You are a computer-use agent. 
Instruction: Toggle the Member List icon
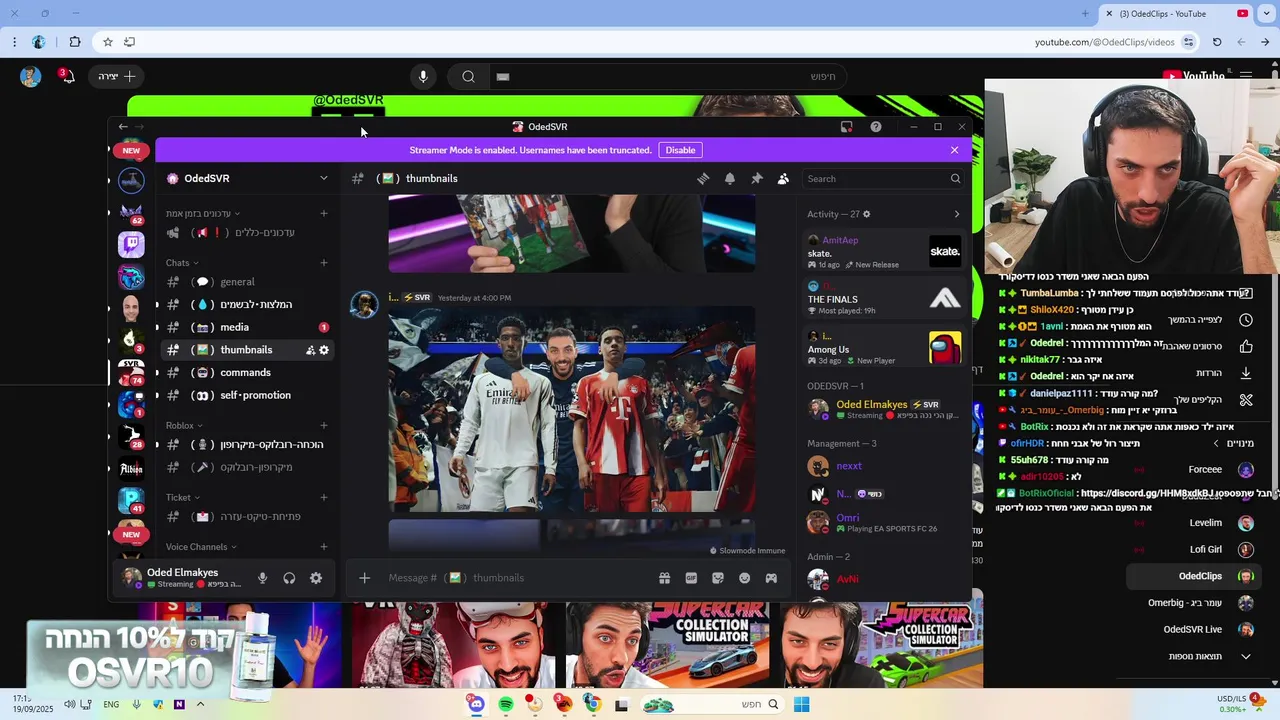783,178
